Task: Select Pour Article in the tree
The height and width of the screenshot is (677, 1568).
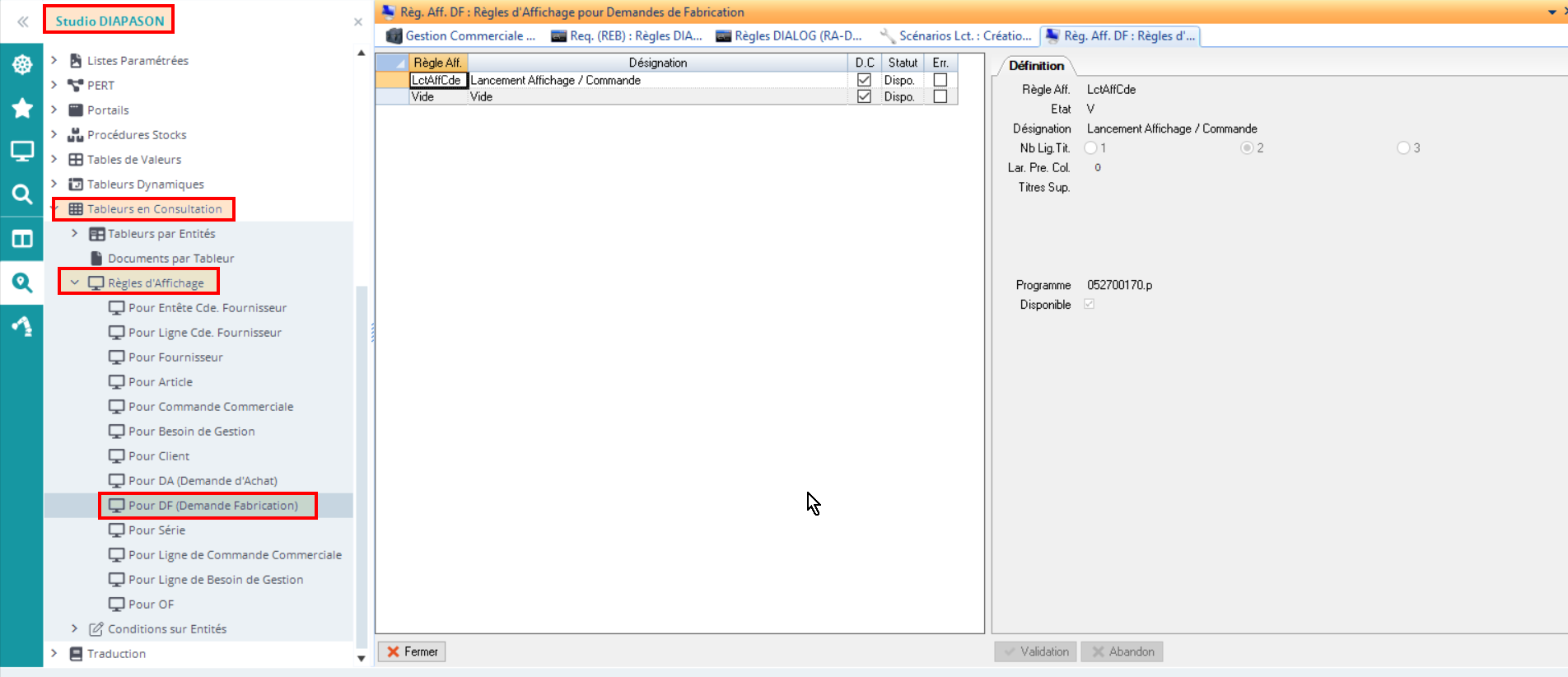Action: pos(161,382)
